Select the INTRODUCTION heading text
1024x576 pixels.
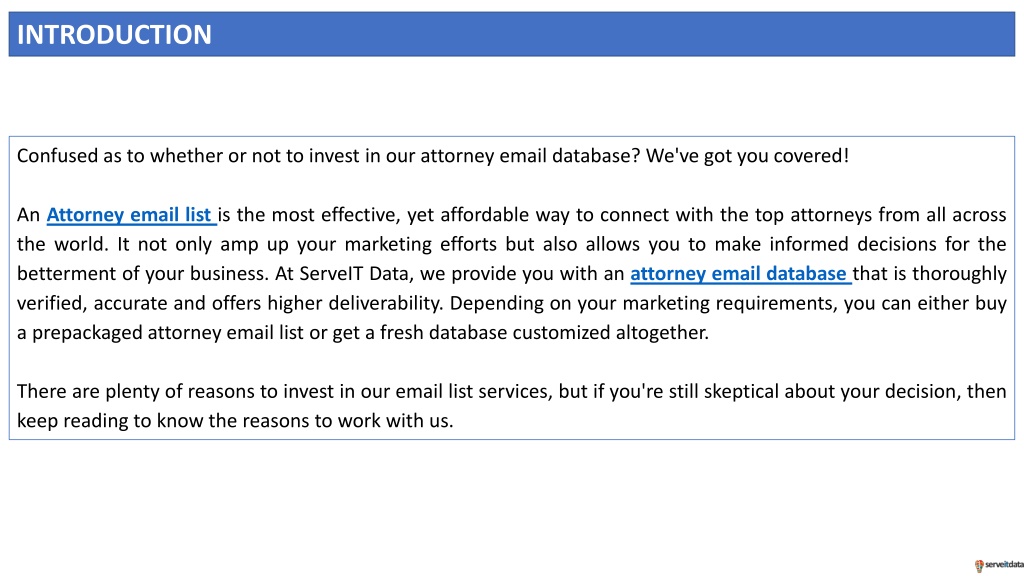(114, 35)
